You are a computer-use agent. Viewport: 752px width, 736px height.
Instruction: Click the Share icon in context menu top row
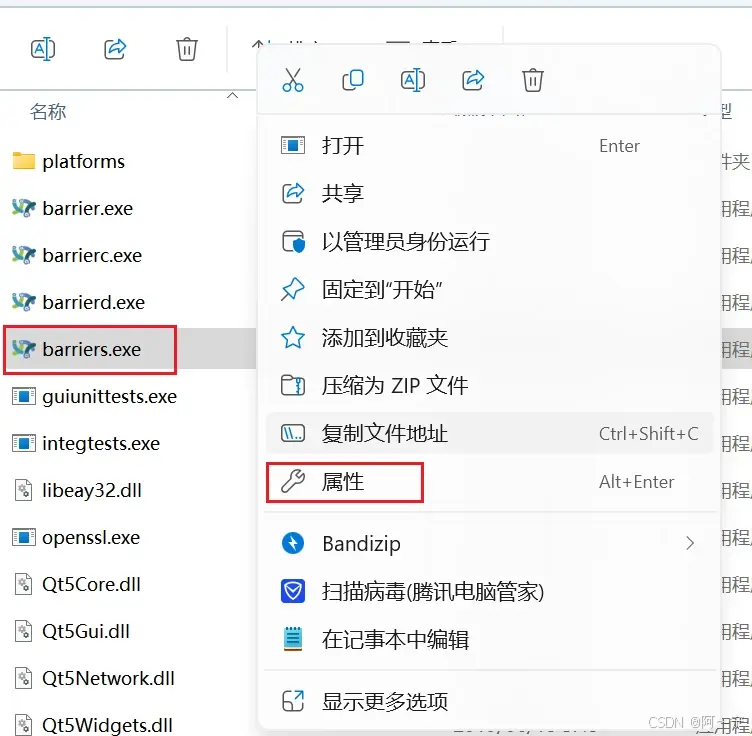pyautogui.click(x=473, y=80)
